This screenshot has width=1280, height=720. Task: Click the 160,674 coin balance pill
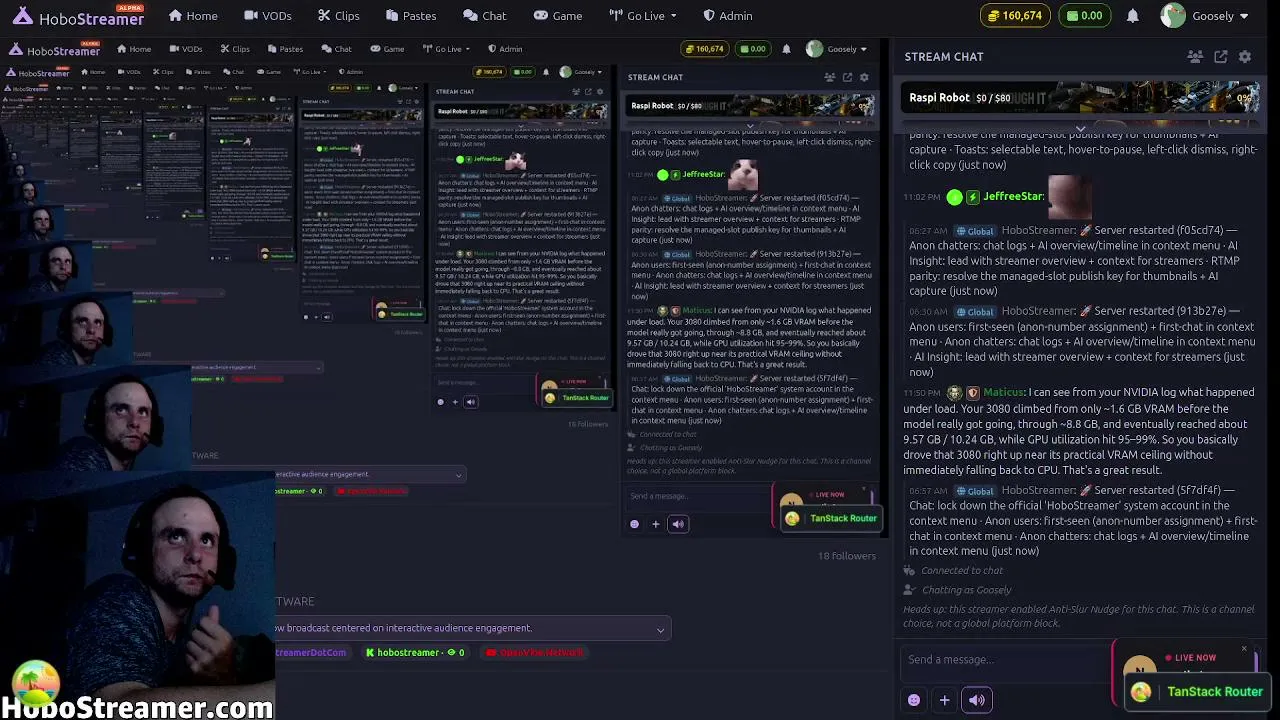point(1015,16)
